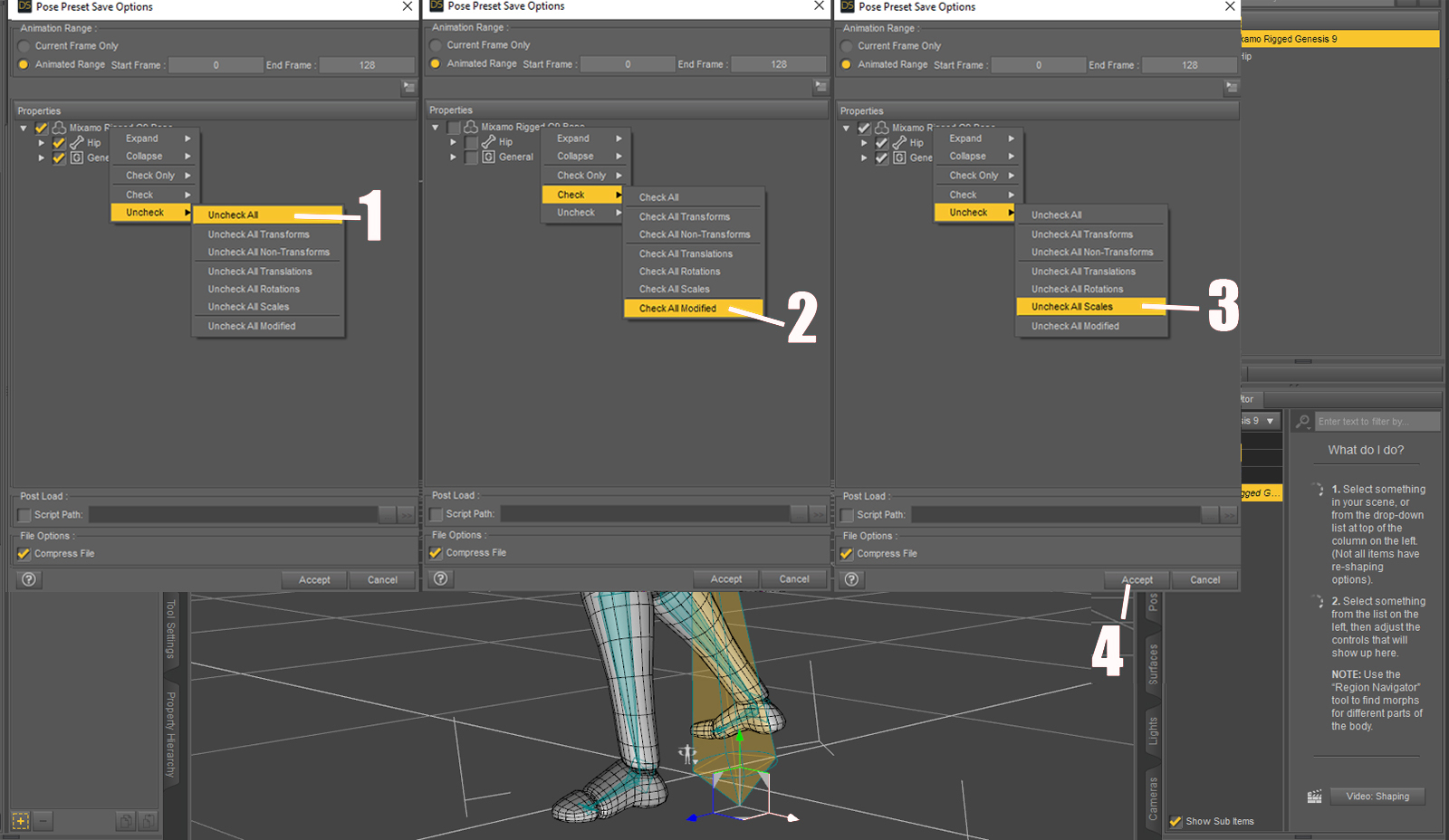Click the translate gizmo's green Y-axis arrow in viewport
The image size is (1449, 840).
tap(740, 736)
